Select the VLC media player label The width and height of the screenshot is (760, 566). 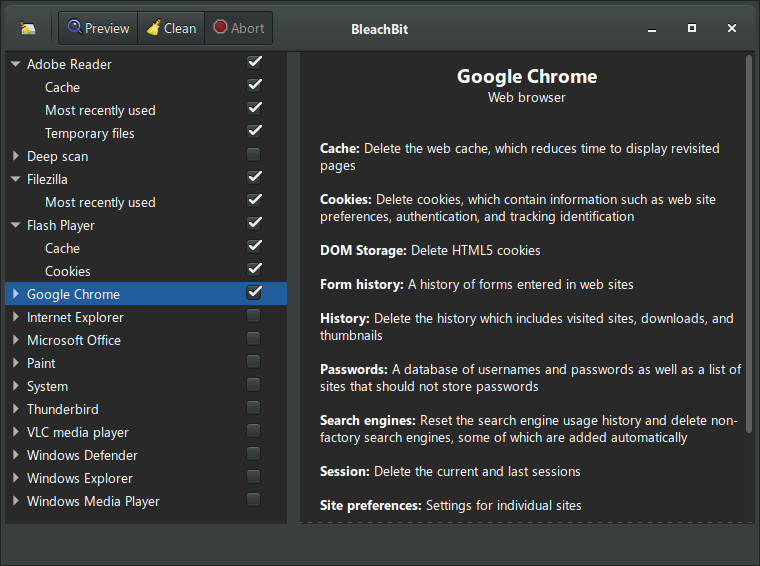tap(78, 432)
